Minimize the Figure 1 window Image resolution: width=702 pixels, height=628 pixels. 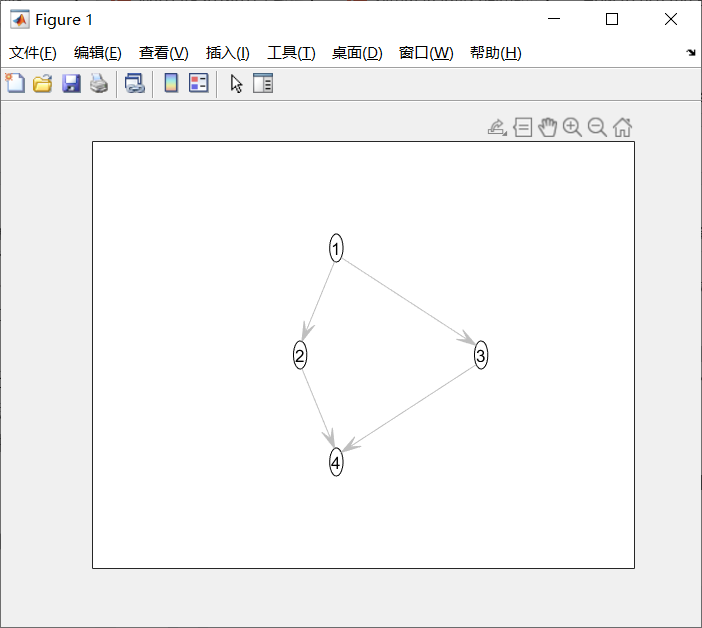pos(554,19)
